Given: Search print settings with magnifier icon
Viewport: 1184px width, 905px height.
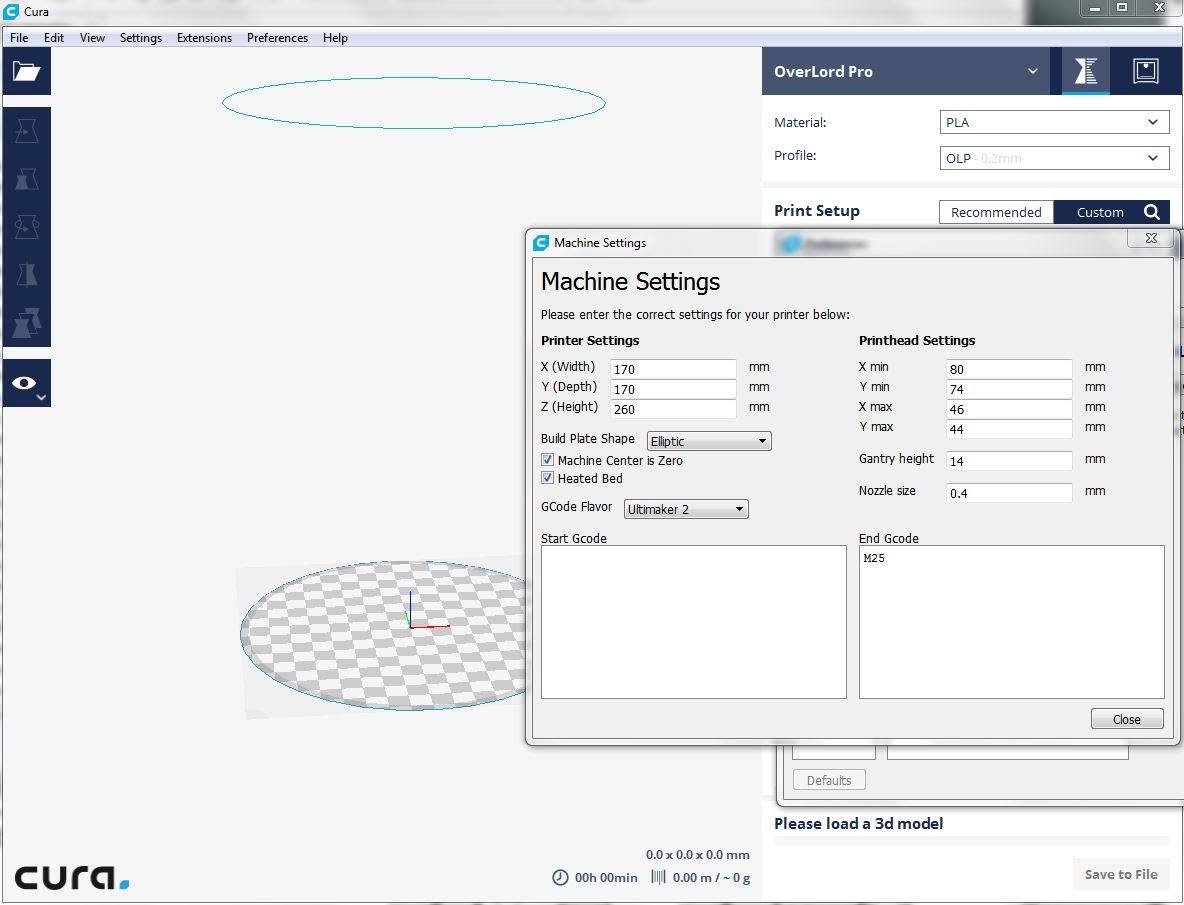Looking at the screenshot, I should (1152, 212).
